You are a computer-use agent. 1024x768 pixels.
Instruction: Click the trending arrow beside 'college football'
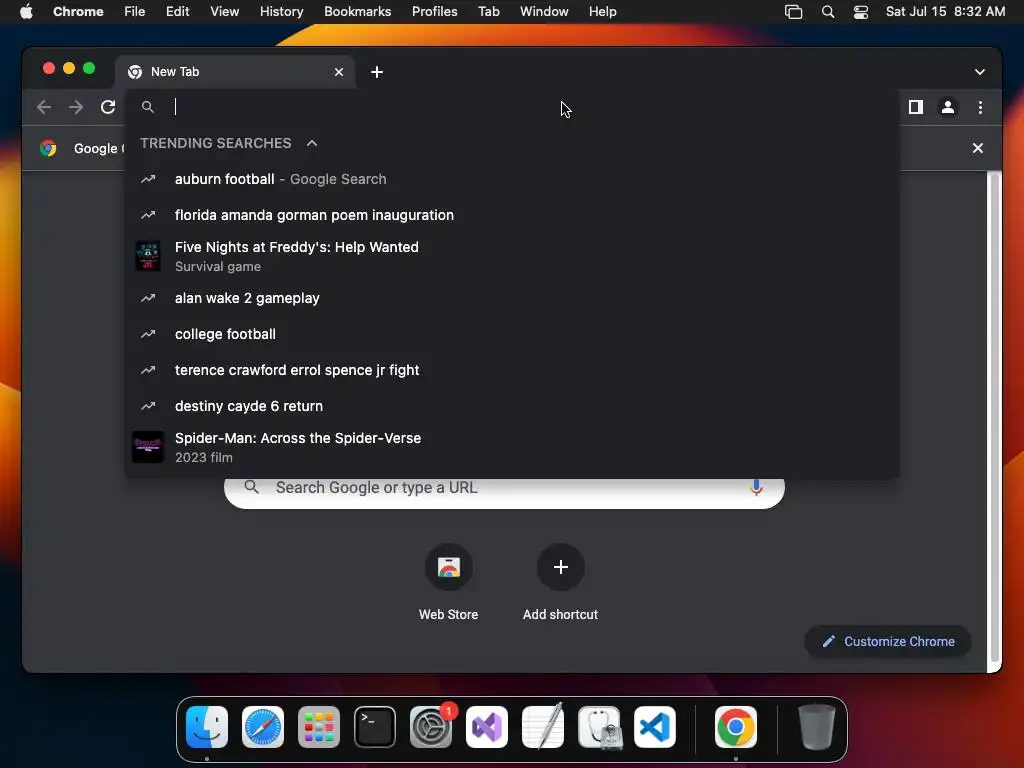[148, 334]
